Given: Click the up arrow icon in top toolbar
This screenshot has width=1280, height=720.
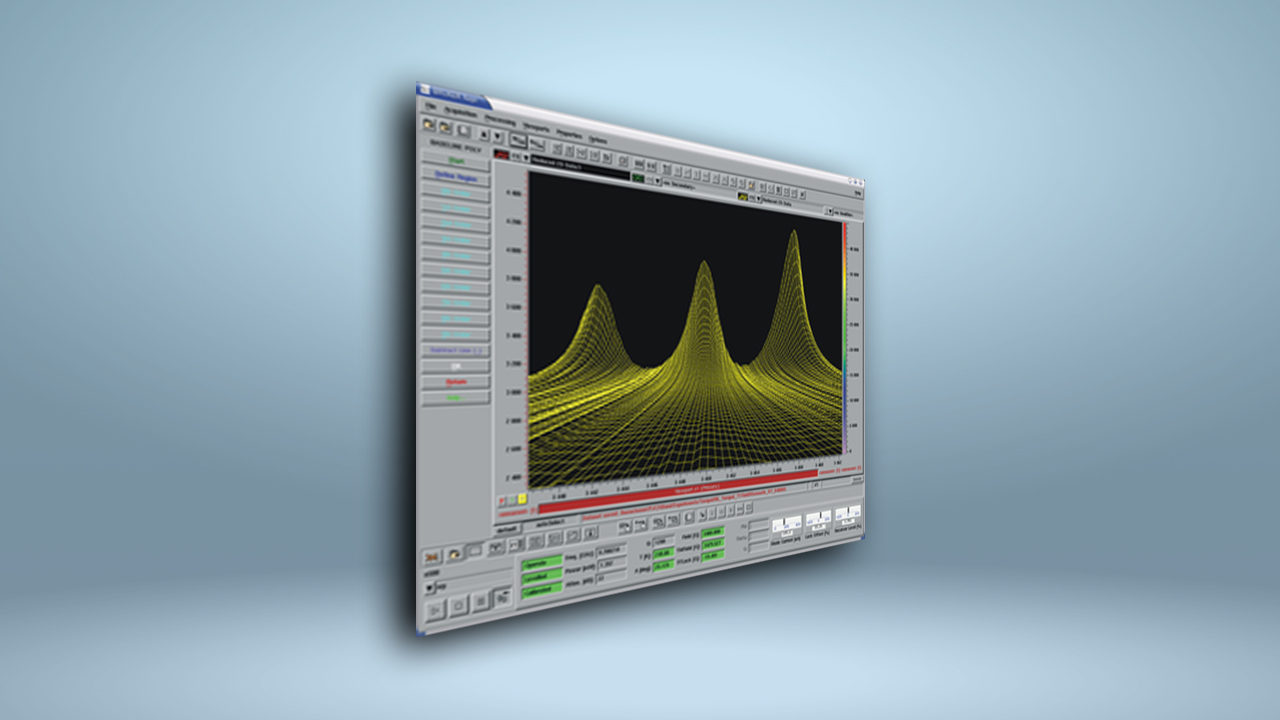Looking at the screenshot, I should tap(485, 132).
